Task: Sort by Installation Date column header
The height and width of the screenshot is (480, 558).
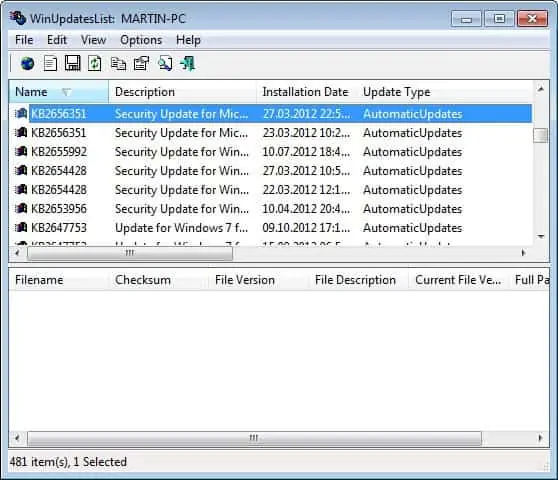Action: tap(305, 92)
